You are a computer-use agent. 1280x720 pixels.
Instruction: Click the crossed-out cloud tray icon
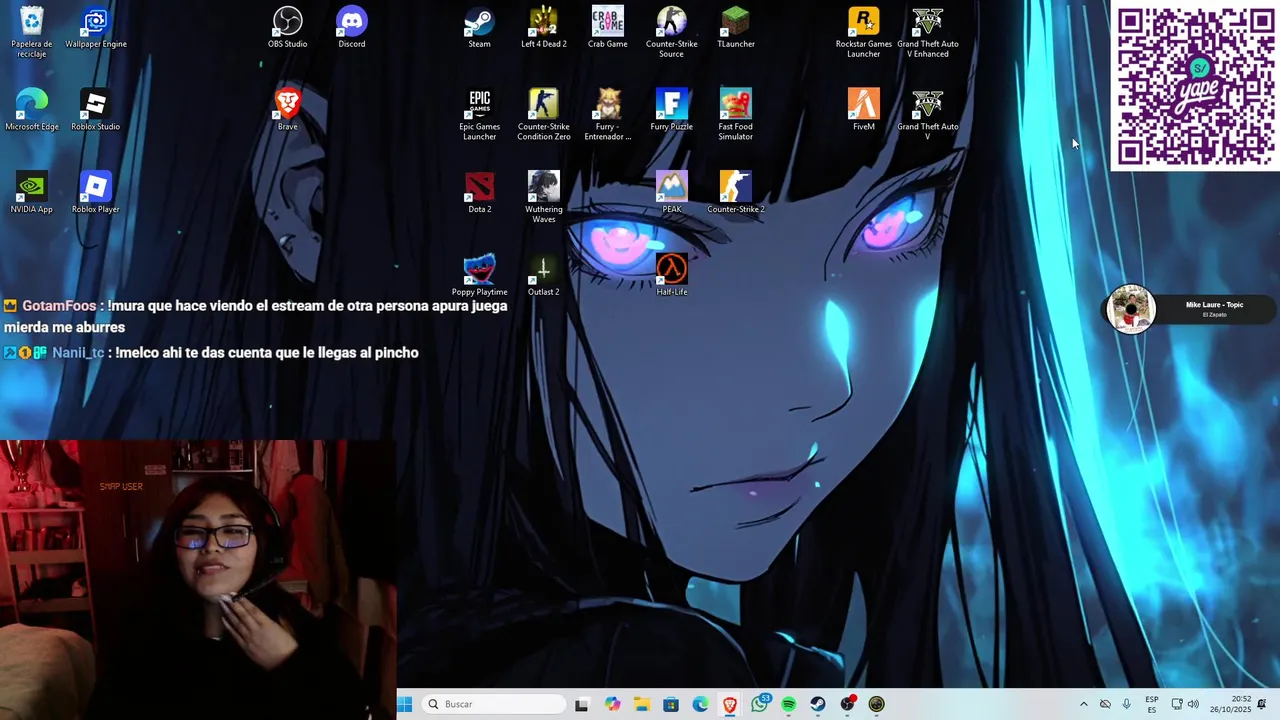click(1105, 704)
